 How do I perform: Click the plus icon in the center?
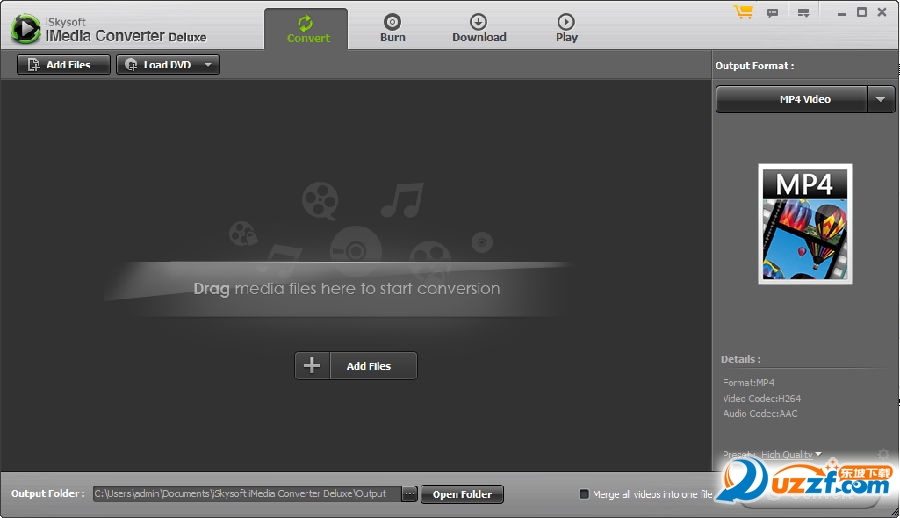point(312,365)
